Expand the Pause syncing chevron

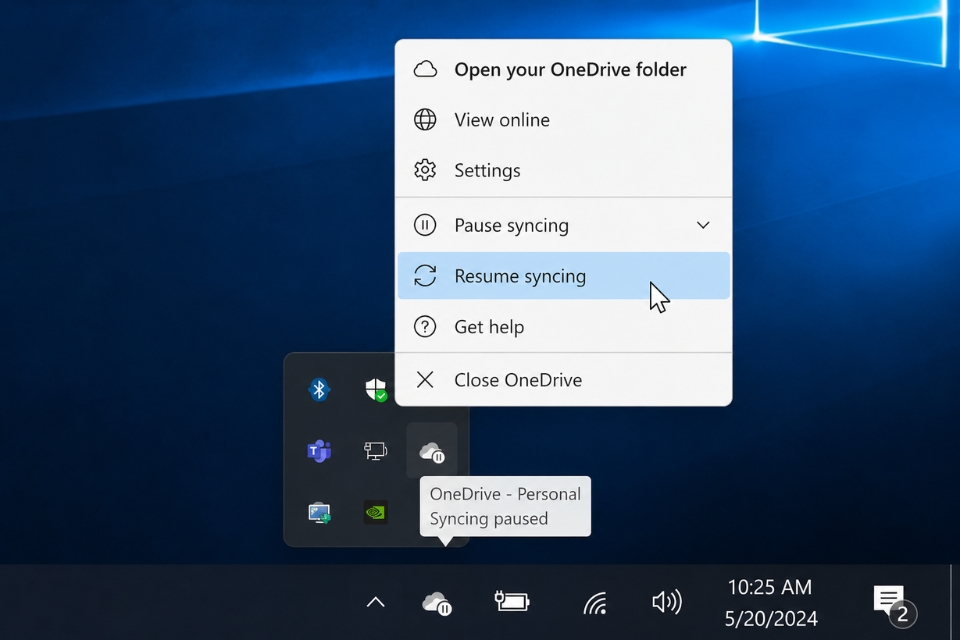pyautogui.click(x=703, y=225)
